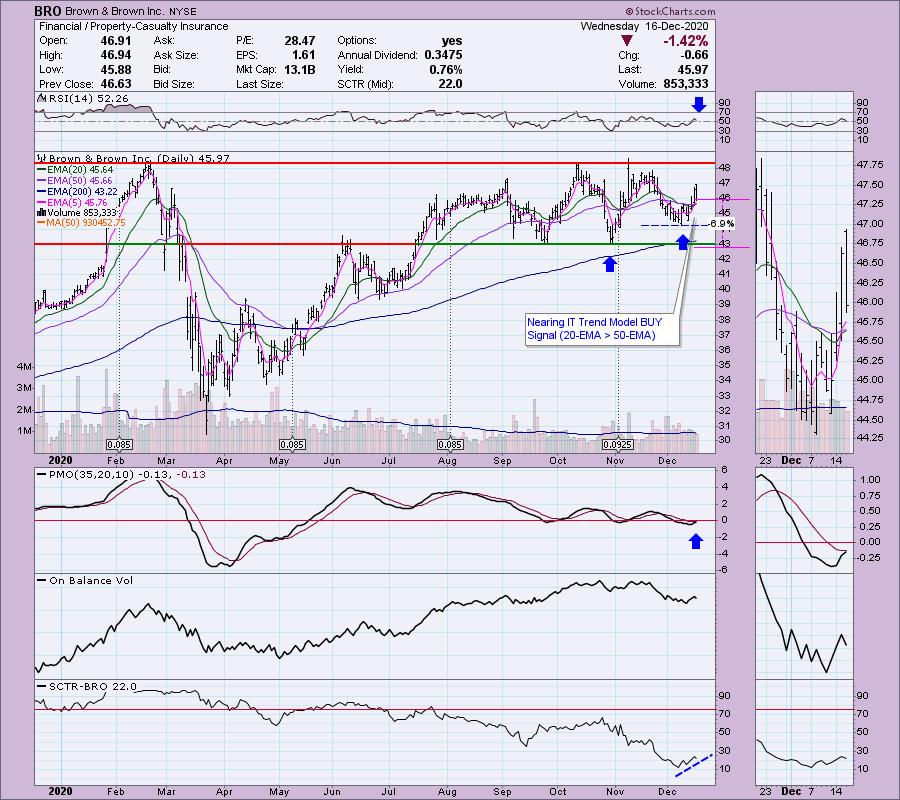Click the Yield value 0.76%
900x800 pixels.
pos(446,69)
